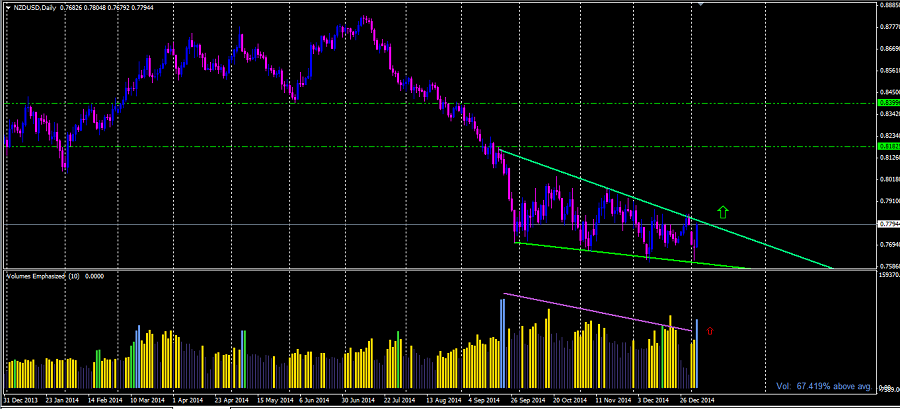Click the green dash-dot horizontal level line
Screen dimensions: 900x409
pos(300,147)
